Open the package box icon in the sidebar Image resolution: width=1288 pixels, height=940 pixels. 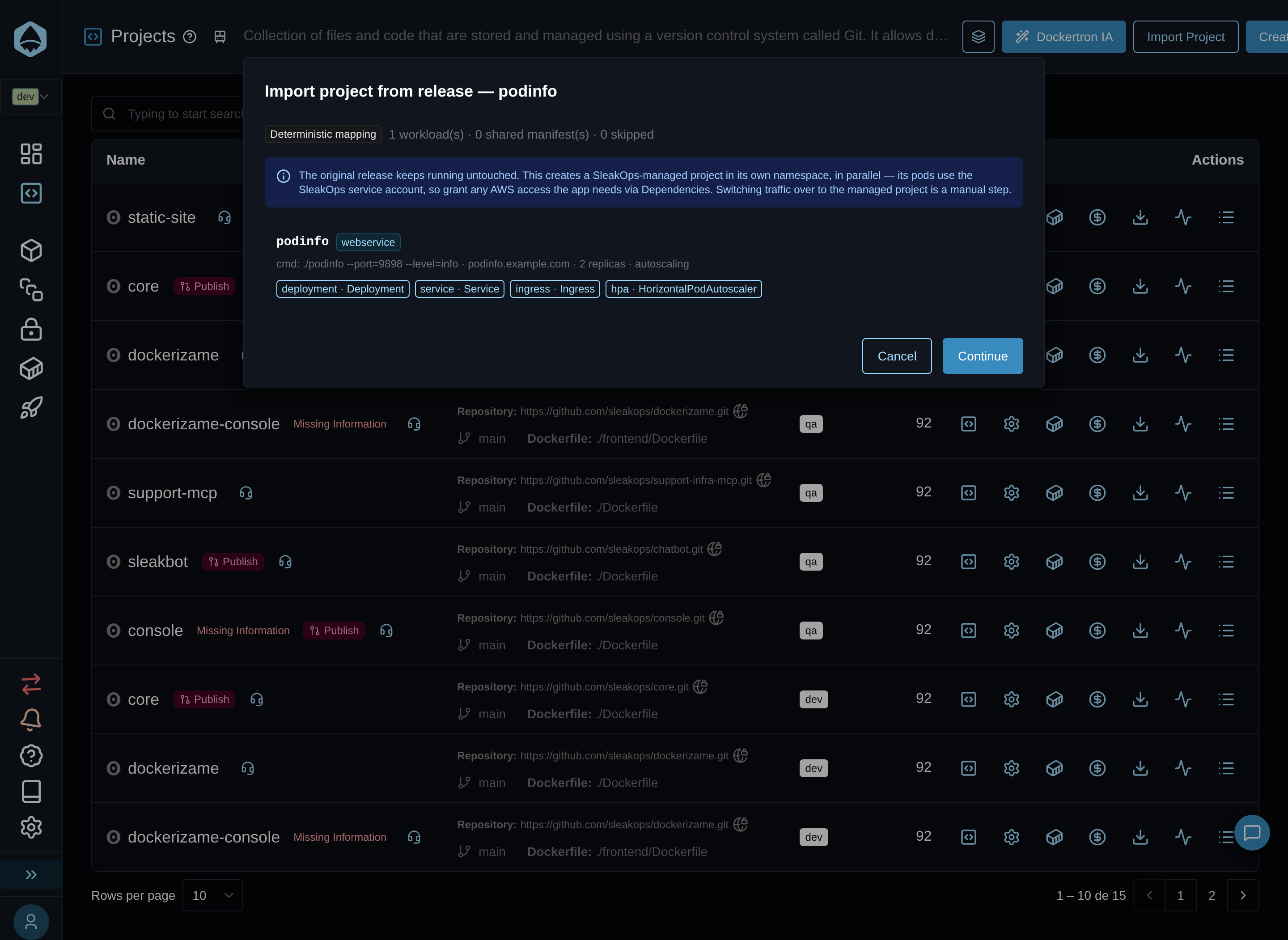(31, 368)
